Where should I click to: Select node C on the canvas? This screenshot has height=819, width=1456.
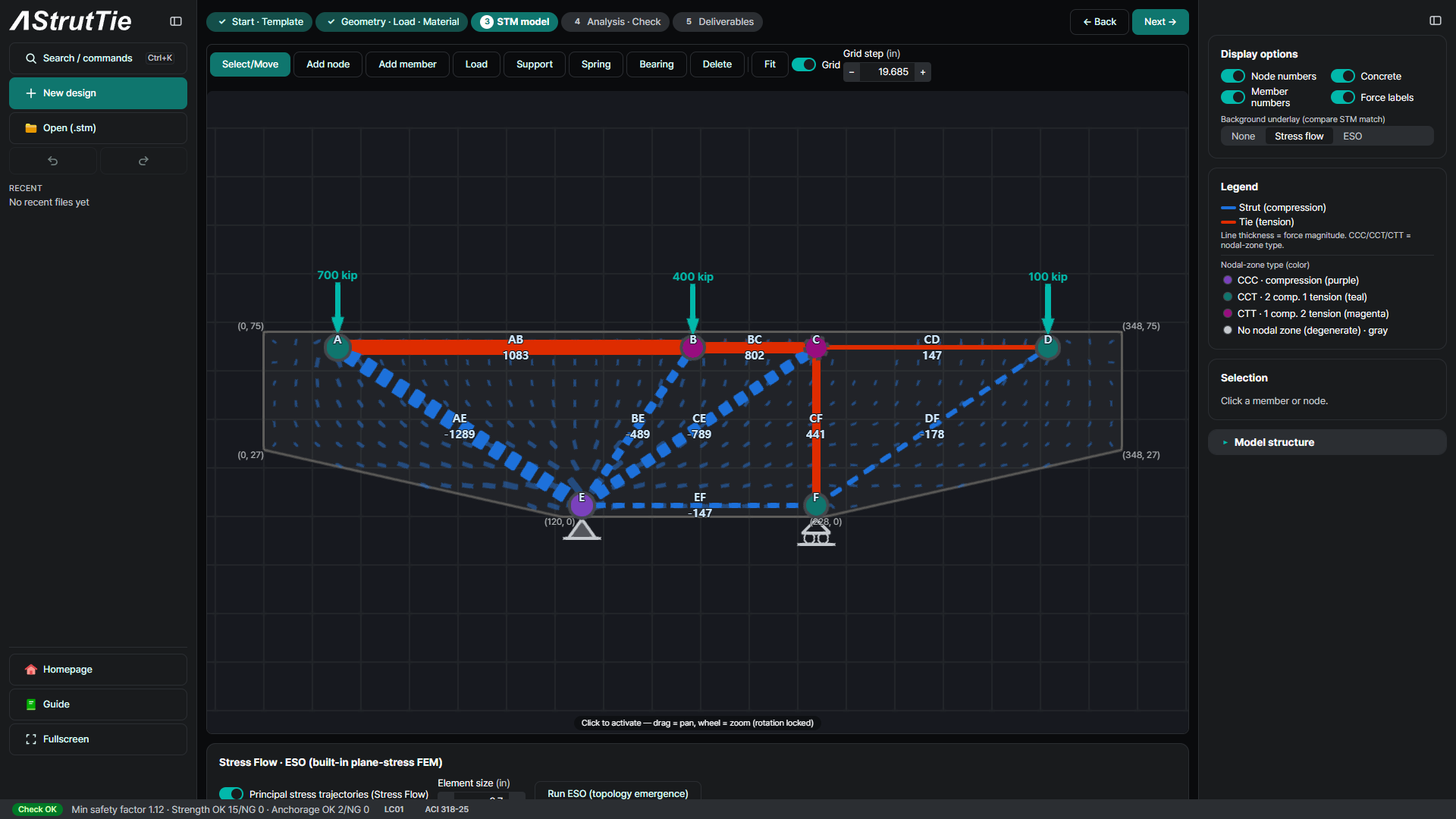[x=816, y=347]
